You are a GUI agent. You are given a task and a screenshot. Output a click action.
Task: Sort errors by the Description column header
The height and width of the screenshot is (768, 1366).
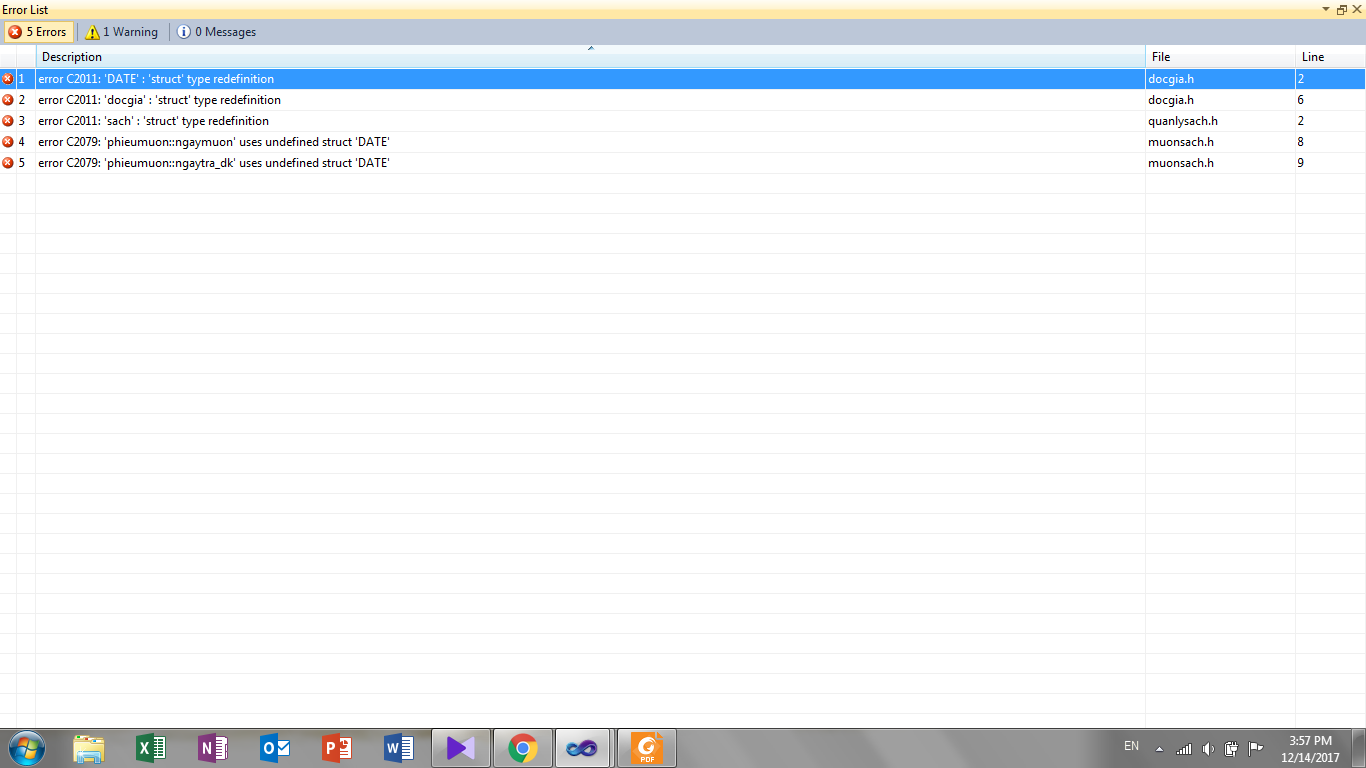click(x=590, y=57)
